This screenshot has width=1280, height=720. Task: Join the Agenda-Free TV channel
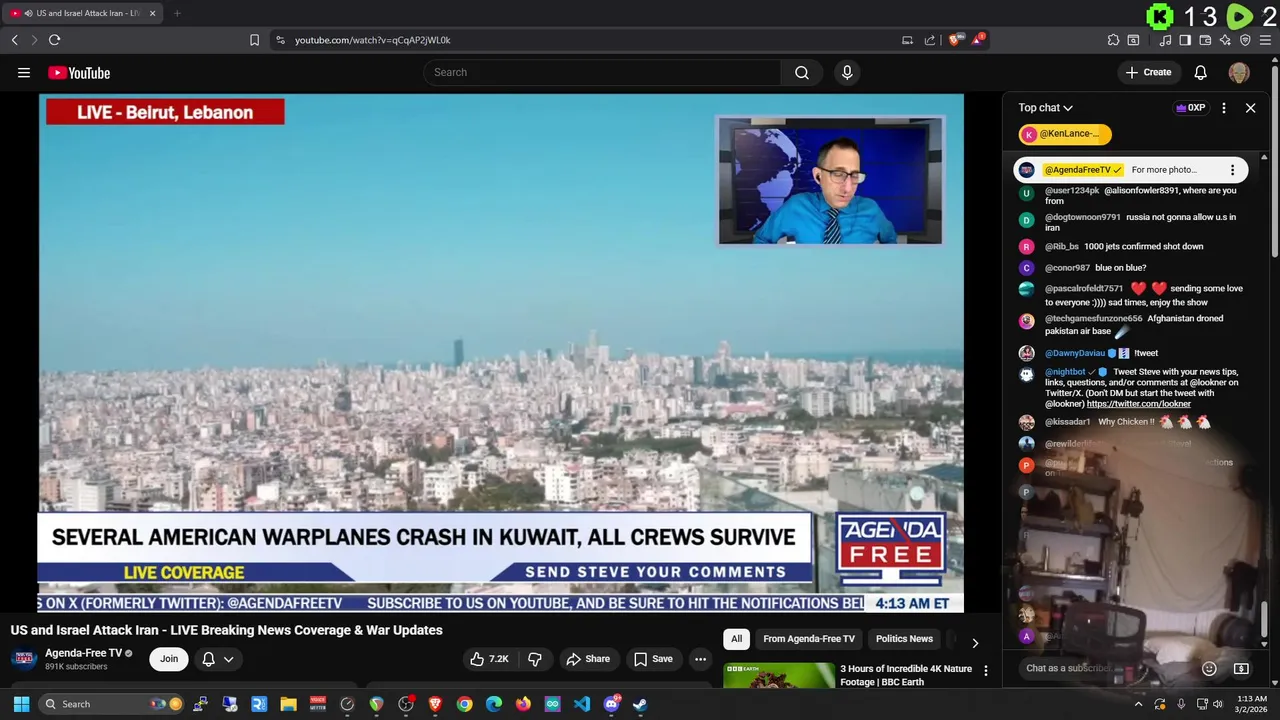(169, 659)
